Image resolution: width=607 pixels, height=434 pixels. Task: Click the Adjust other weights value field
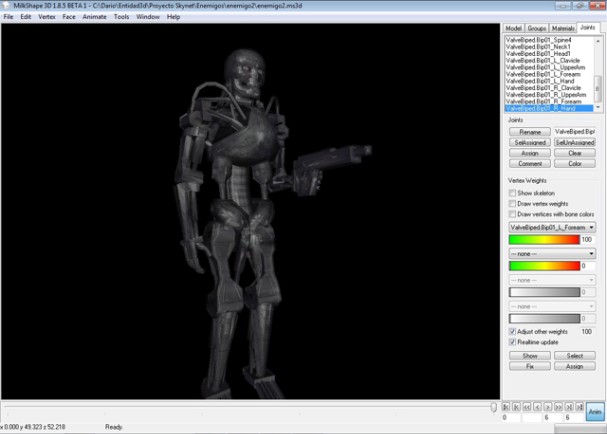pyautogui.click(x=588, y=331)
